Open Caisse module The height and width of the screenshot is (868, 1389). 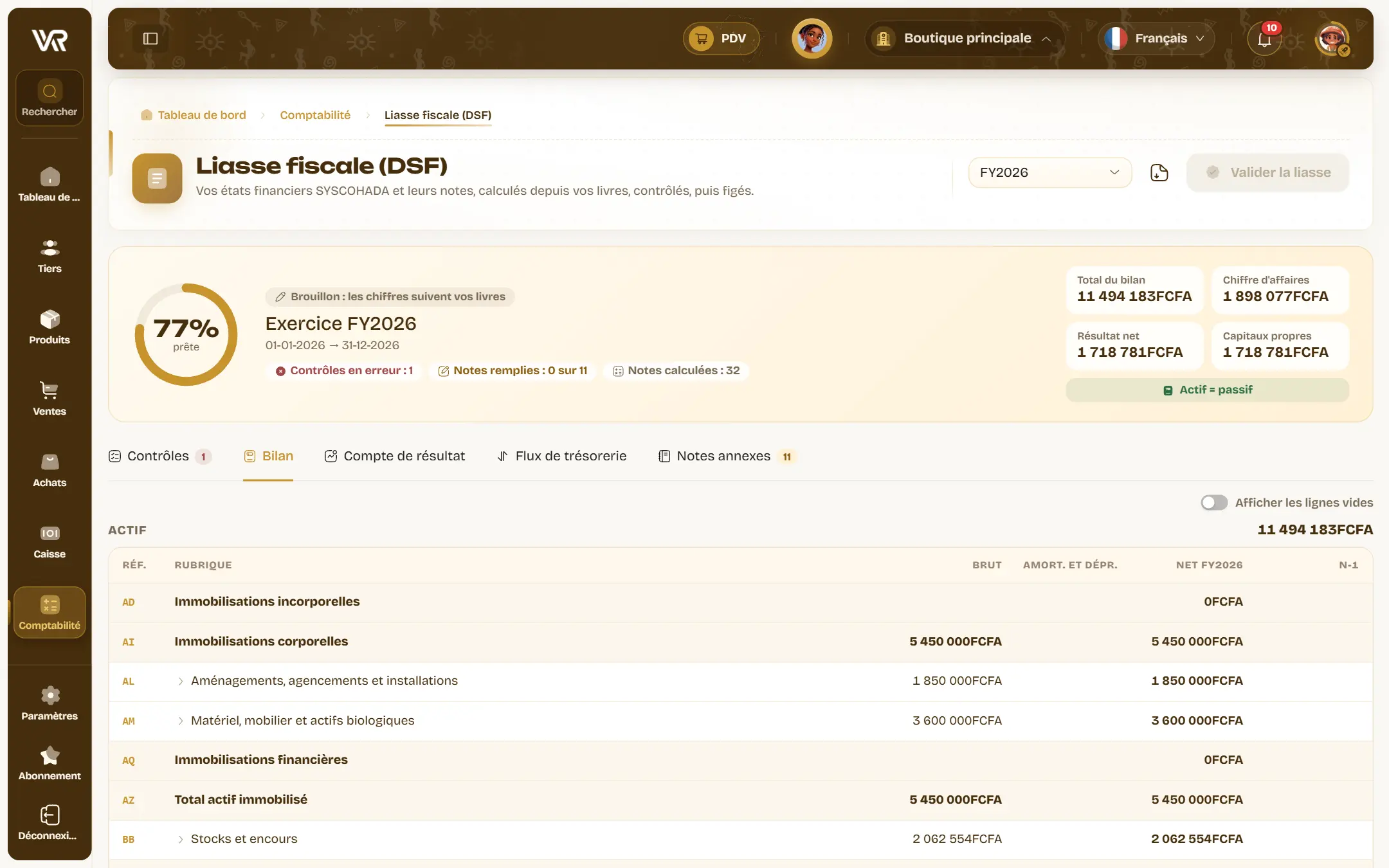point(50,541)
